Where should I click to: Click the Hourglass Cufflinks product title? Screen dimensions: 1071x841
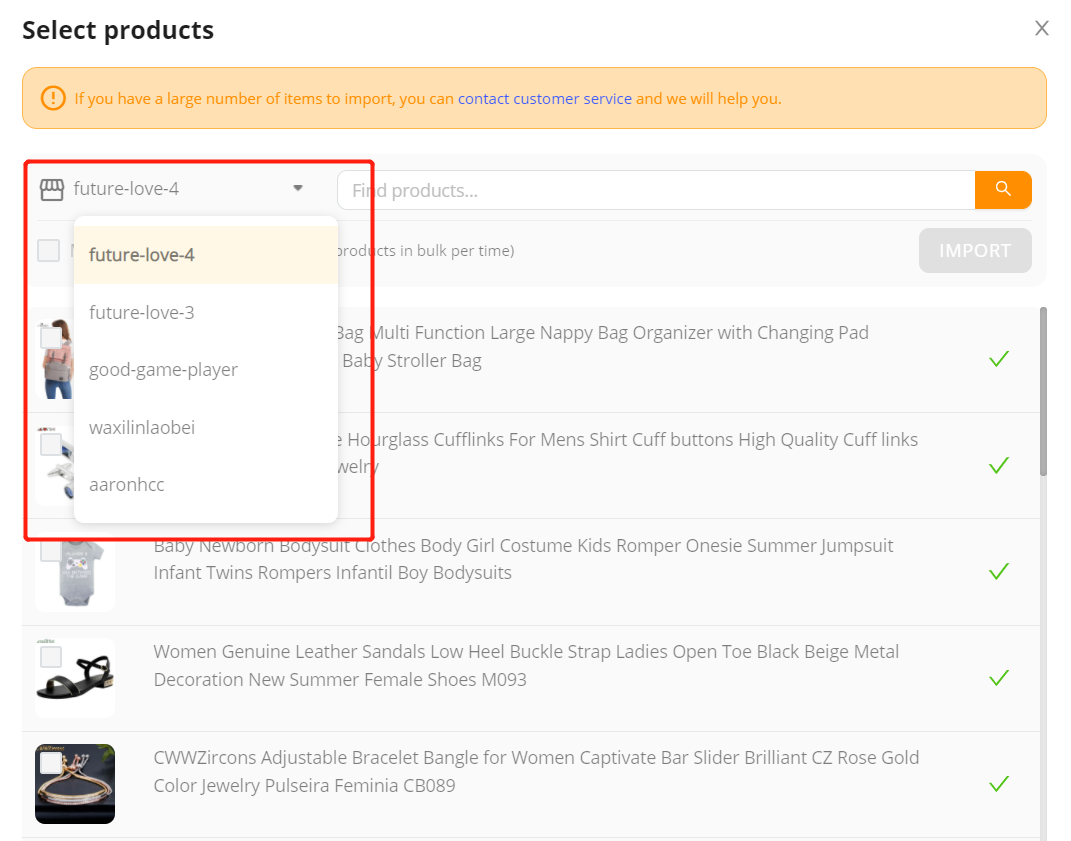tap(628, 453)
